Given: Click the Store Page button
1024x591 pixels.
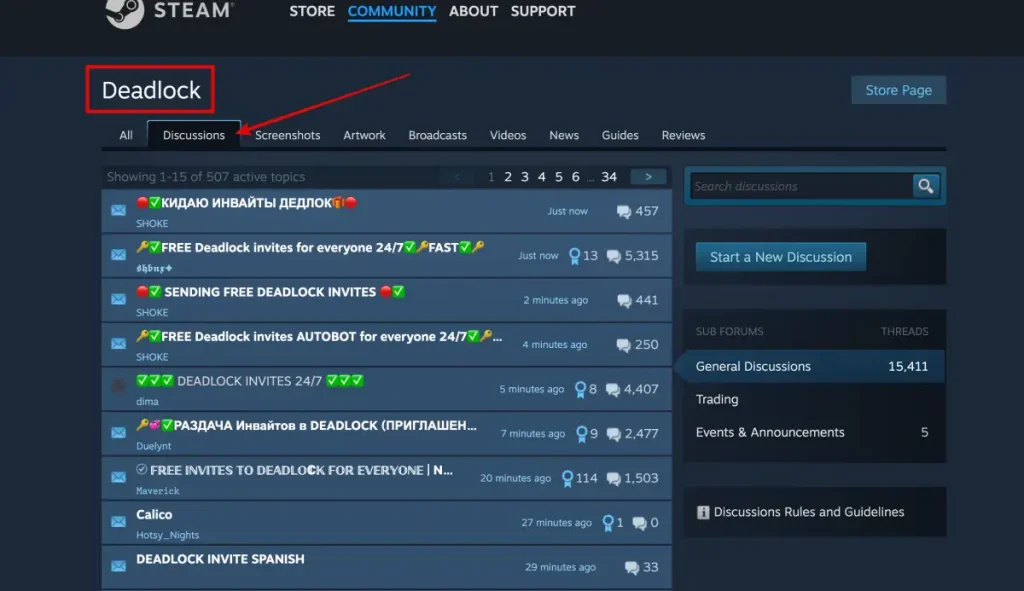Looking at the screenshot, I should point(899,90).
